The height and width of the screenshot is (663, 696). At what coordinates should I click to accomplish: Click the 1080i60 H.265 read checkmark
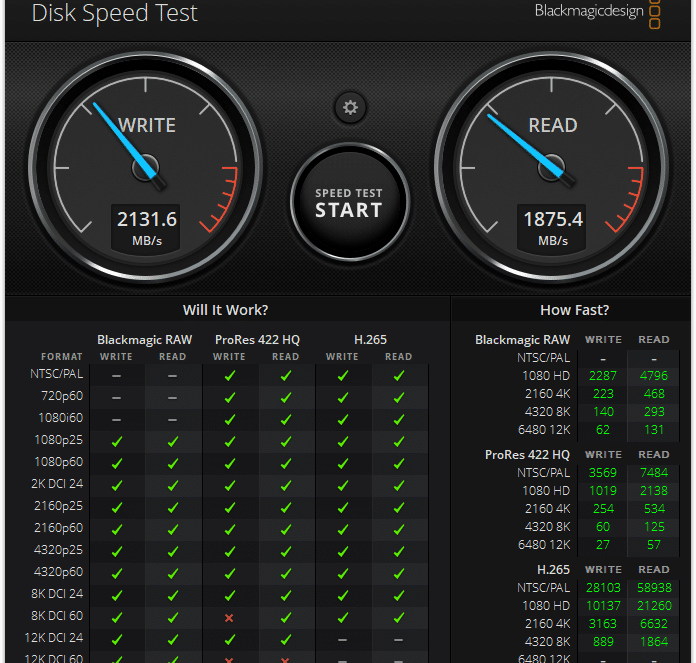pos(399,419)
